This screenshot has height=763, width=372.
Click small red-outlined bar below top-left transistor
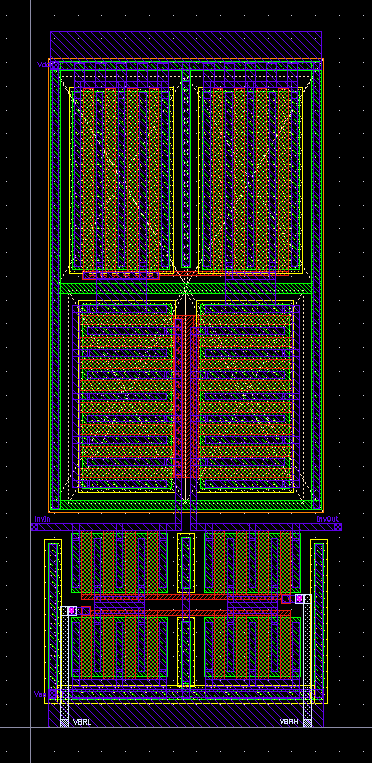[121, 275]
